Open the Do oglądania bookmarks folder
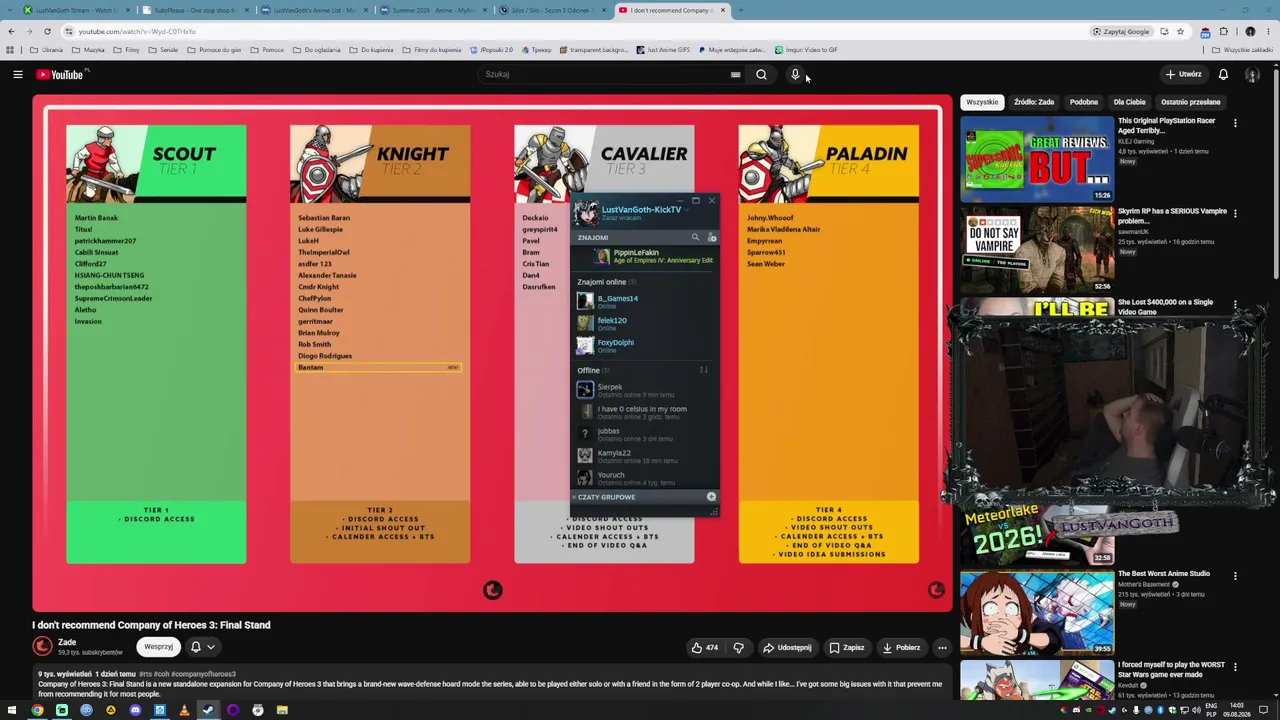Screen dimensions: 1280x720 pos(316,50)
